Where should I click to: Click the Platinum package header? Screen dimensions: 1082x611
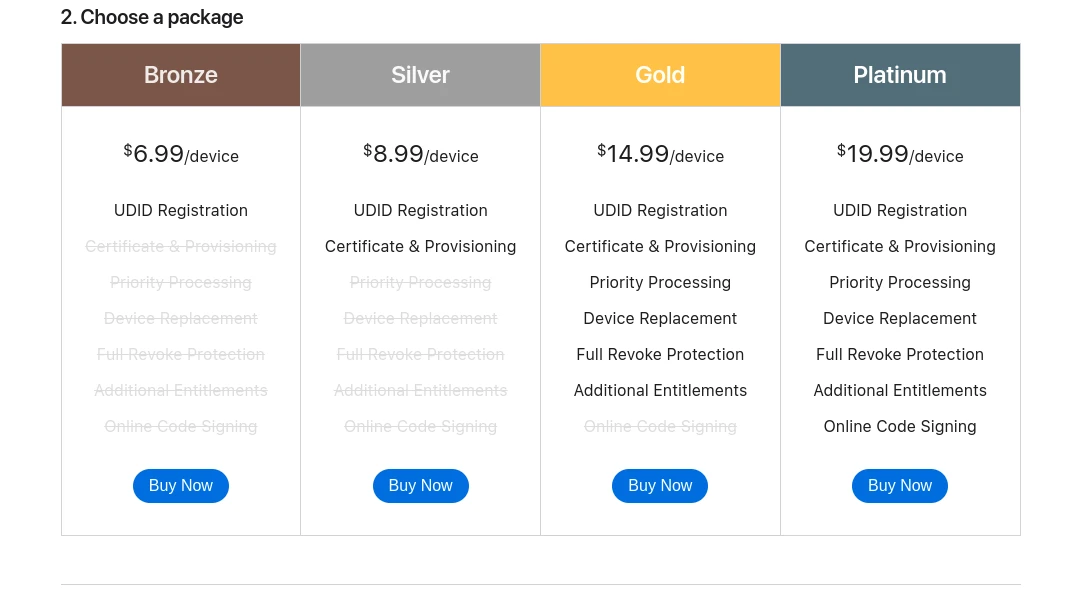900,75
